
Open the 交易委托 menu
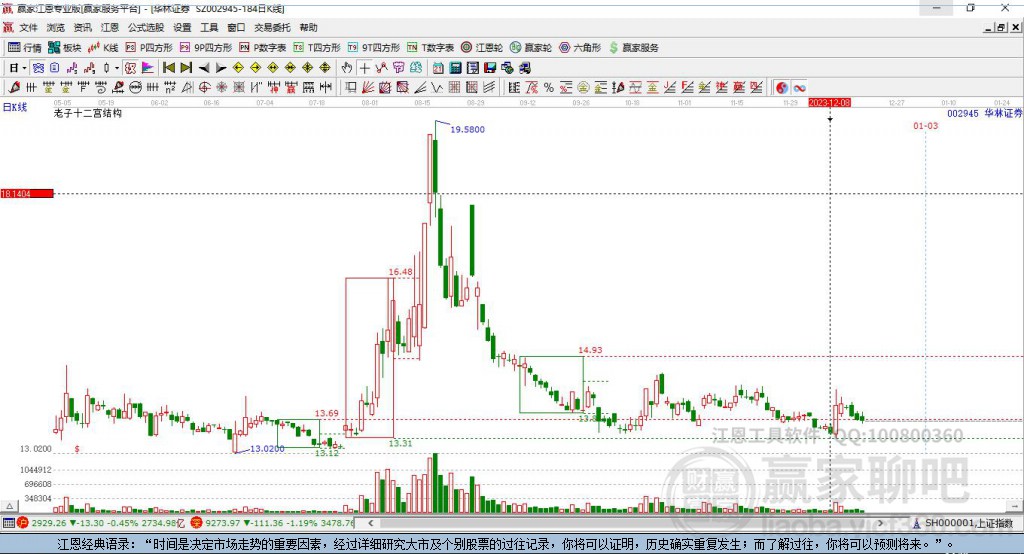coord(272,27)
